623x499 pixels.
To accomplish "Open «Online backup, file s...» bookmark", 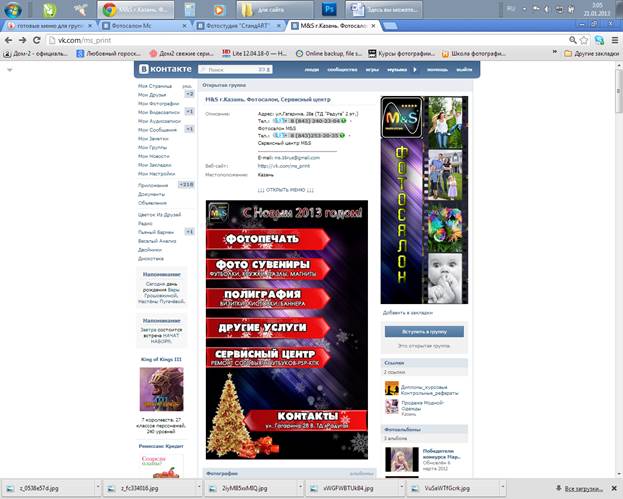I will pos(329,53).
